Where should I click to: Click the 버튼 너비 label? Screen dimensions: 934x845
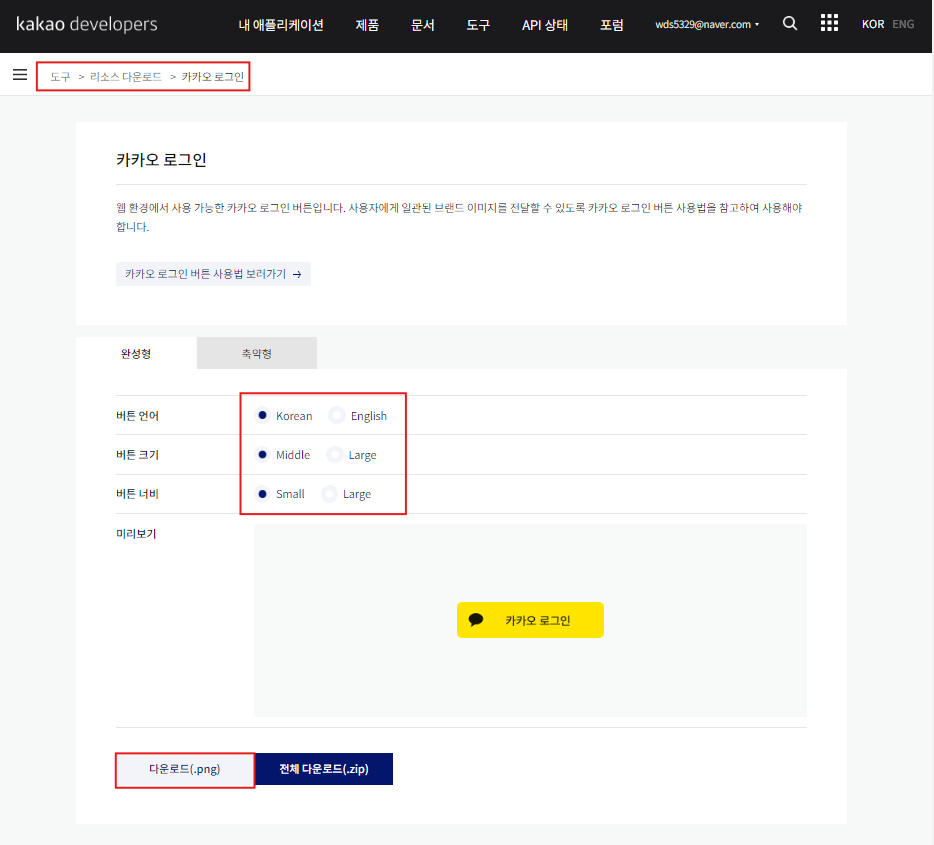coord(138,494)
